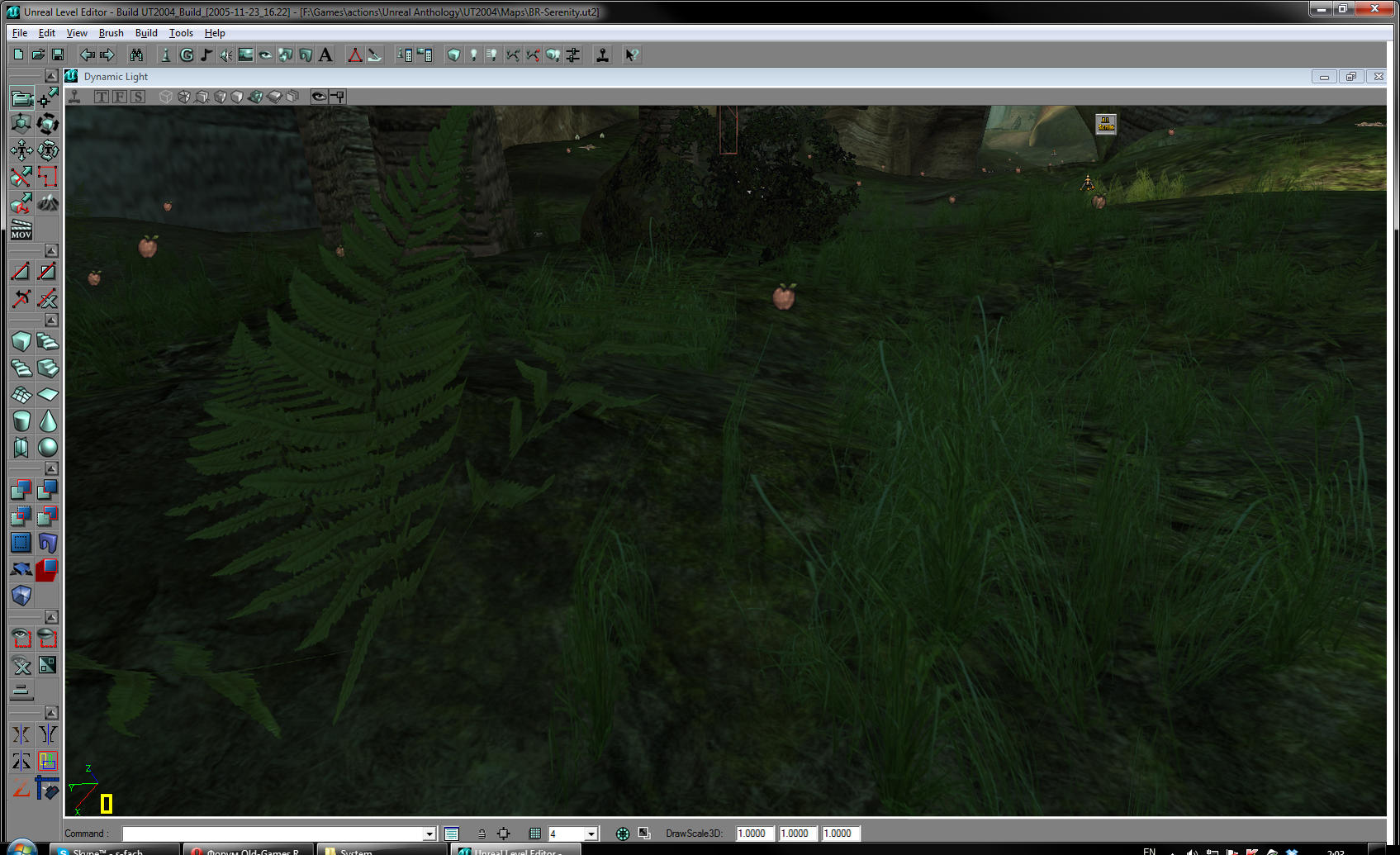Expand the Command history dropdown
The width and height of the screenshot is (1400, 855).
tap(429, 834)
